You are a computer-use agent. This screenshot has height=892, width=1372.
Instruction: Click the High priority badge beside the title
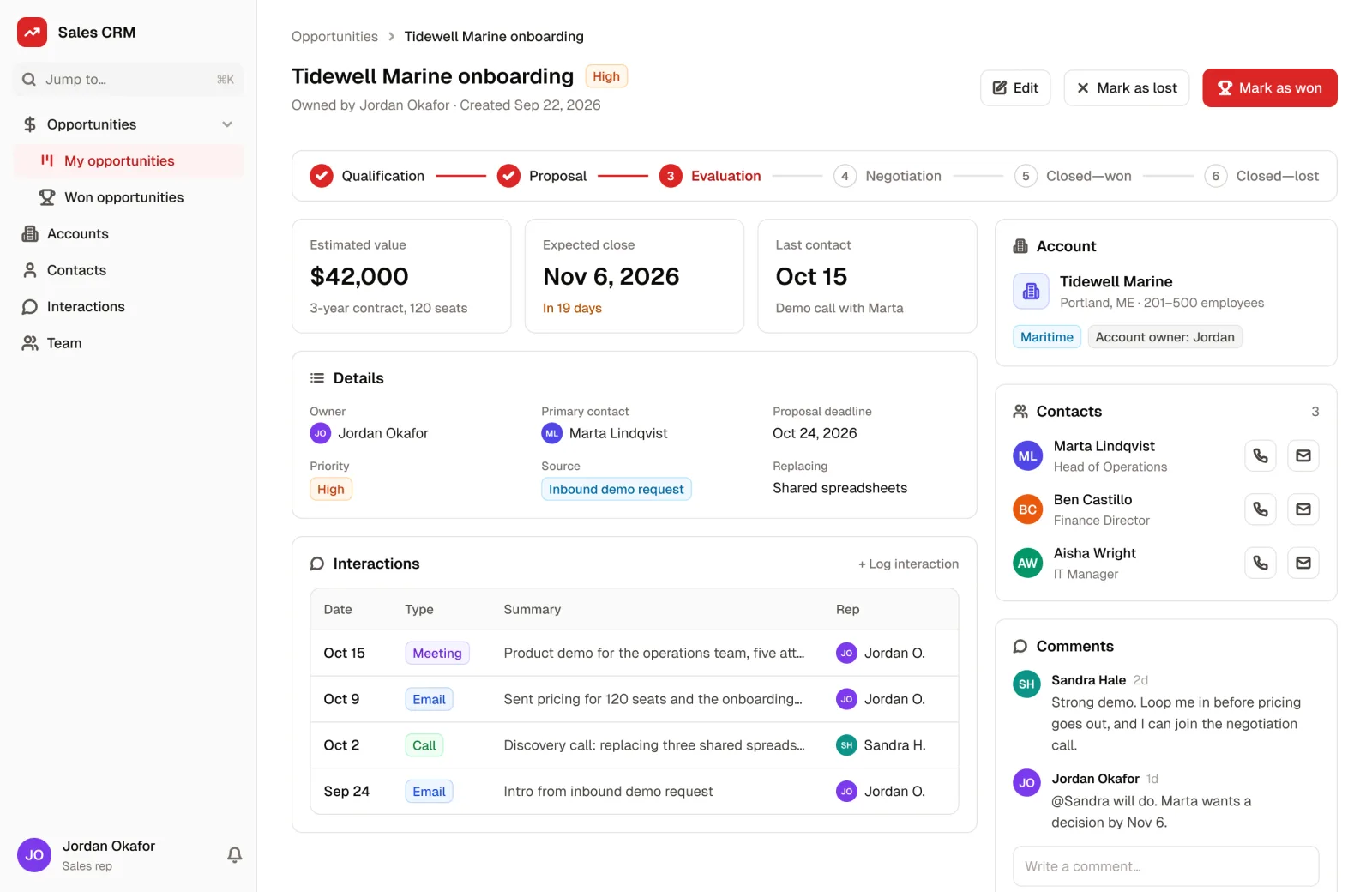tap(606, 76)
